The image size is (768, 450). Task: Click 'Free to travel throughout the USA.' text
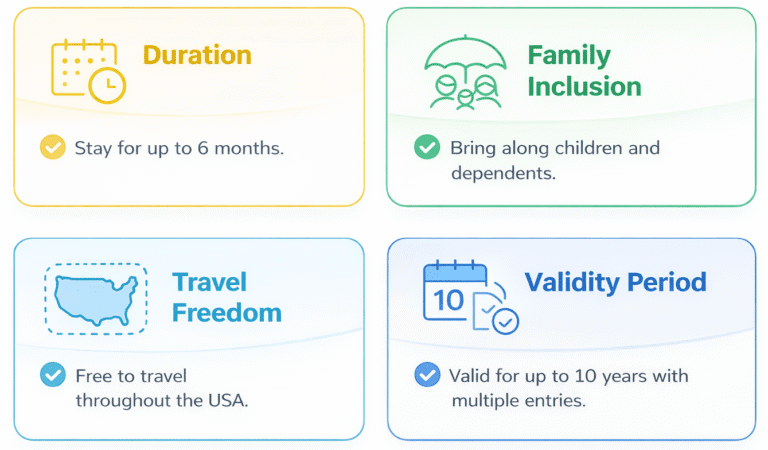[x=161, y=388]
